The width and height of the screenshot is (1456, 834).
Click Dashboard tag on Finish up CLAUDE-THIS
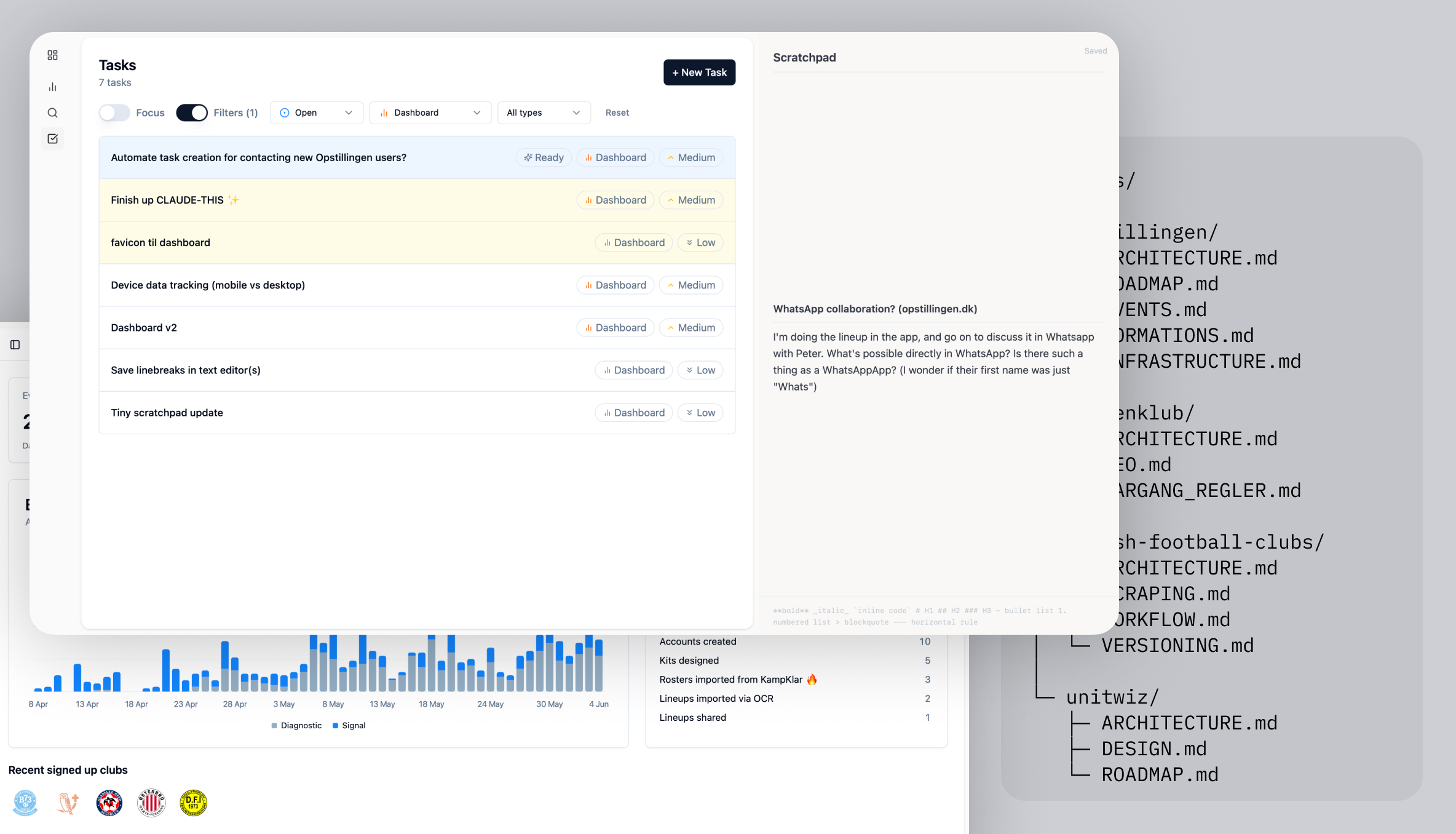pyautogui.click(x=615, y=201)
